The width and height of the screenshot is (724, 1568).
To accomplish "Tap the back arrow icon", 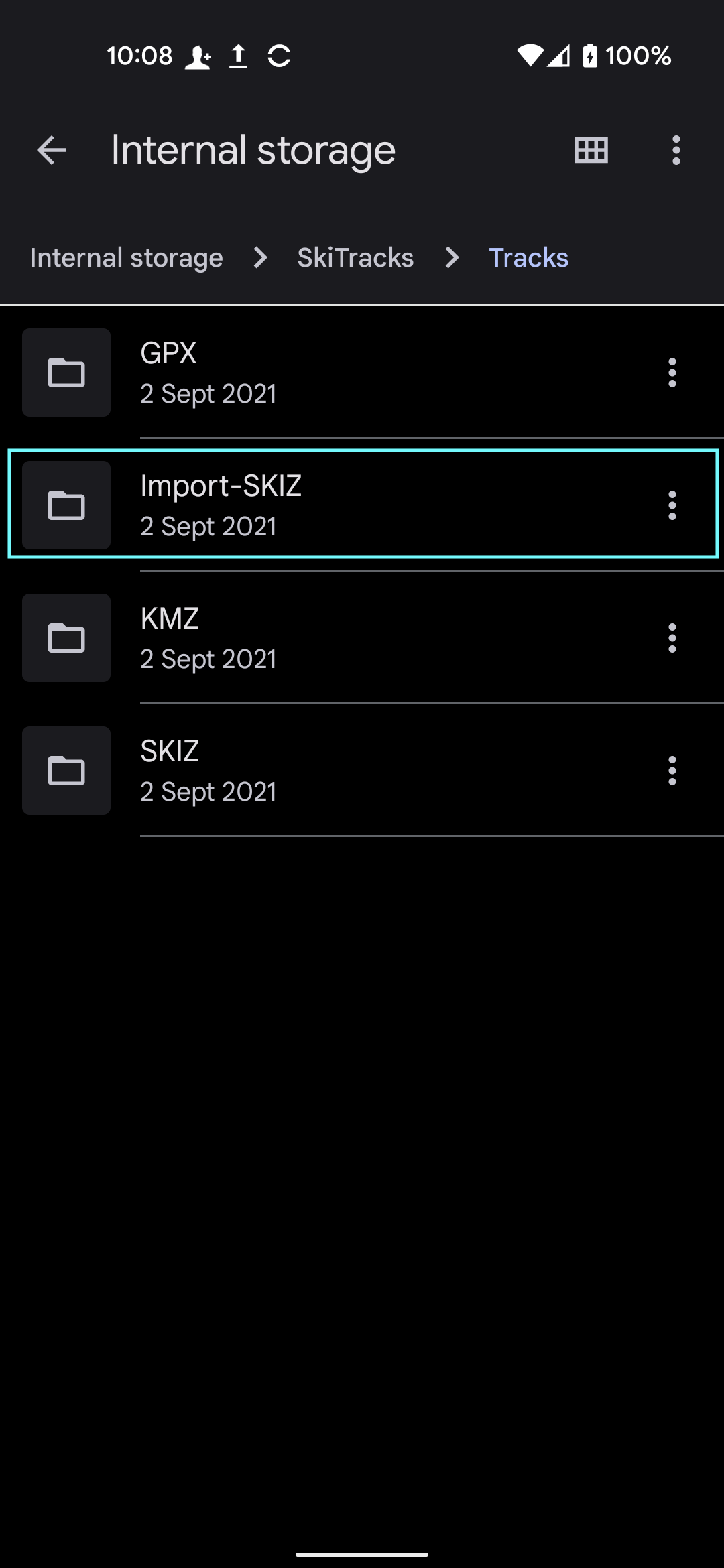I will click(52, 150).
